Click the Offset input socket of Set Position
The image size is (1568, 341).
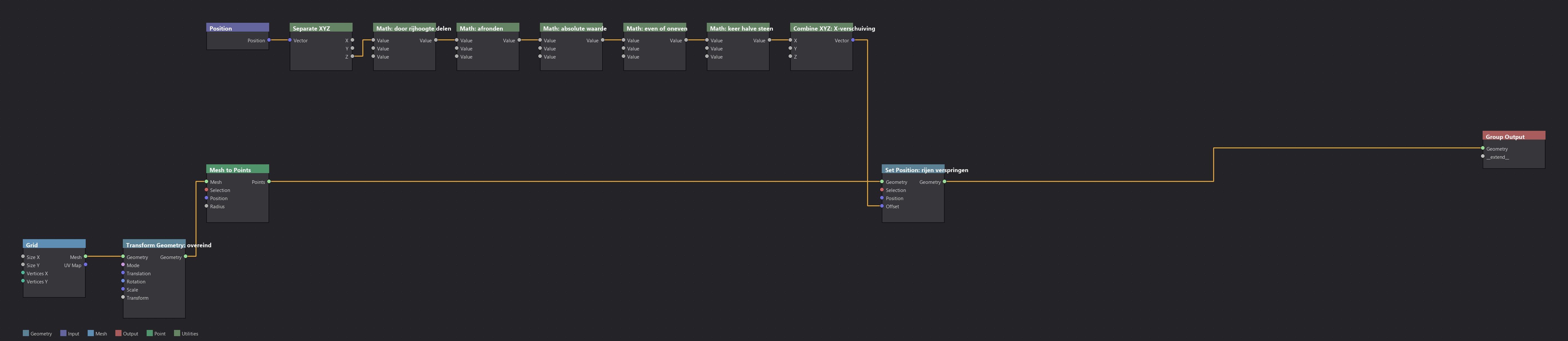[x=882, y=206]
